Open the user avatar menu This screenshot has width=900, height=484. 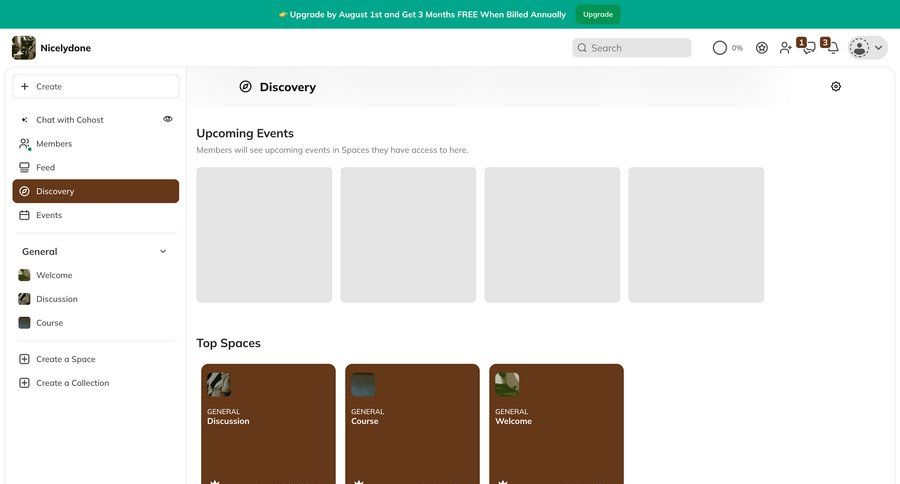coord(867,48)
